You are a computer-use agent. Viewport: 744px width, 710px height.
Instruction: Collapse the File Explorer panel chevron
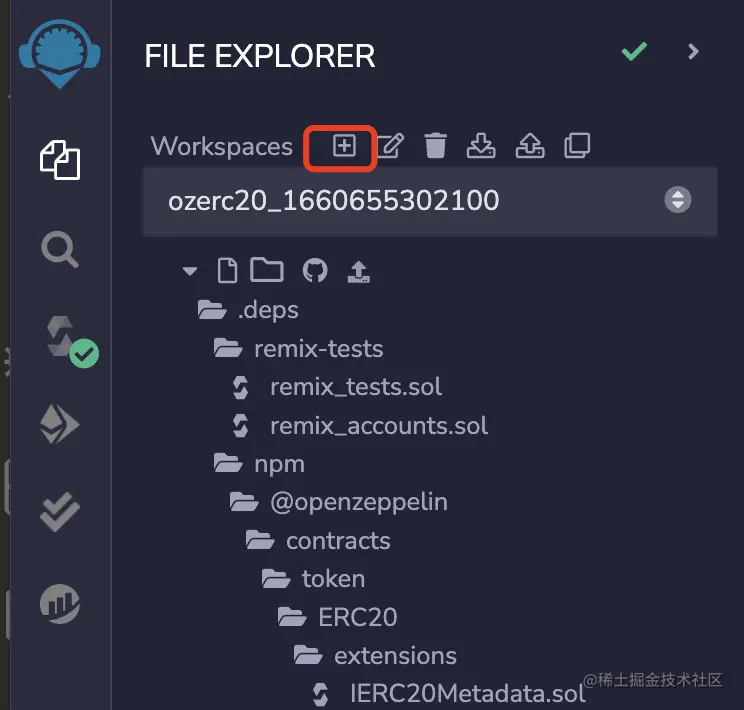coord(693,51)
